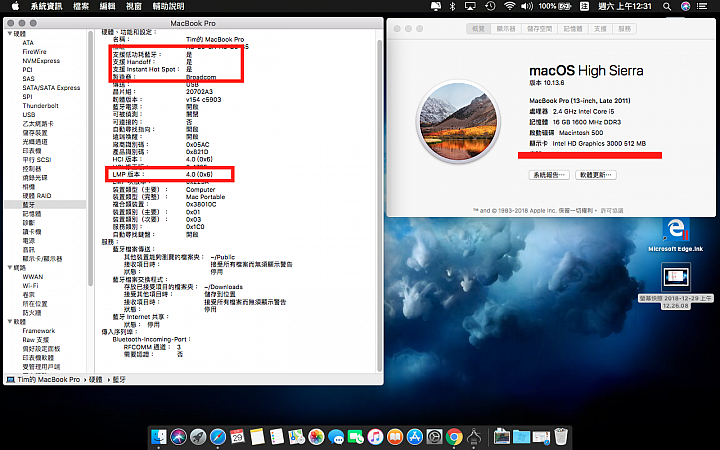The width and height of the screenshot is (720, 450).
Task: Switch to 概覽 tab in About window
Action: (x=478, y=28)
